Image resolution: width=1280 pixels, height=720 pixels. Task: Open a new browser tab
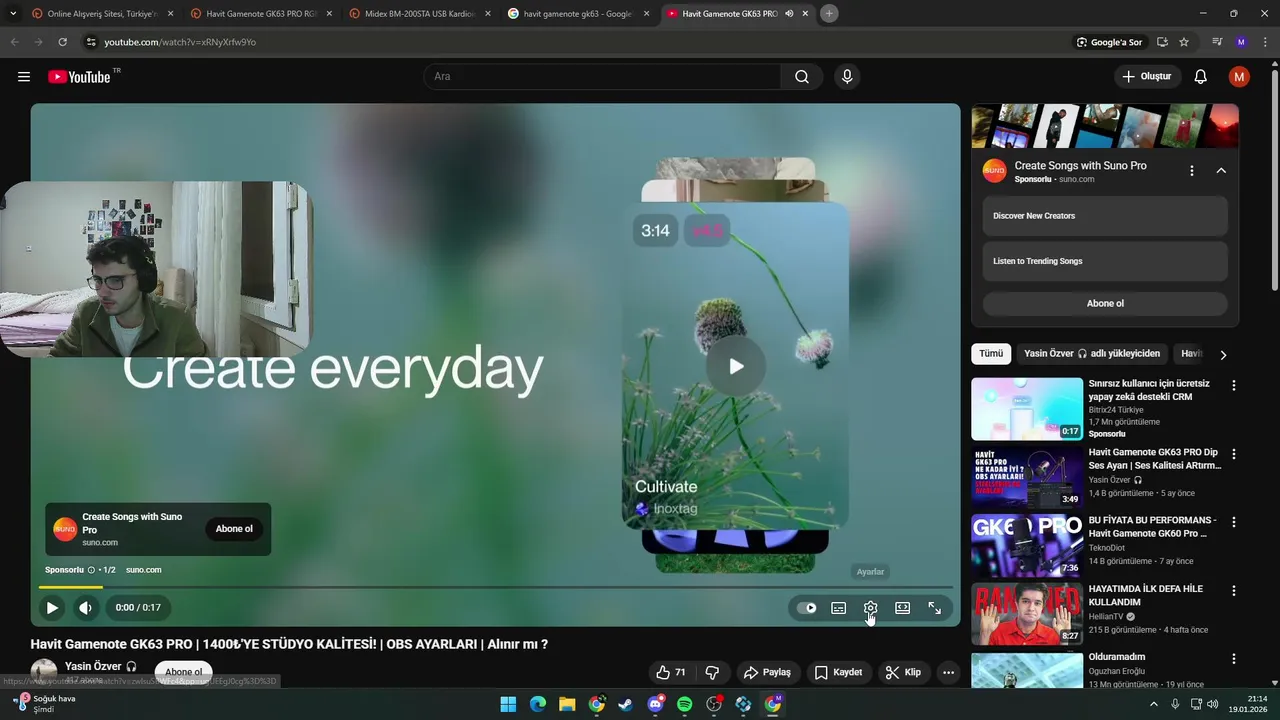click(829, 14)
